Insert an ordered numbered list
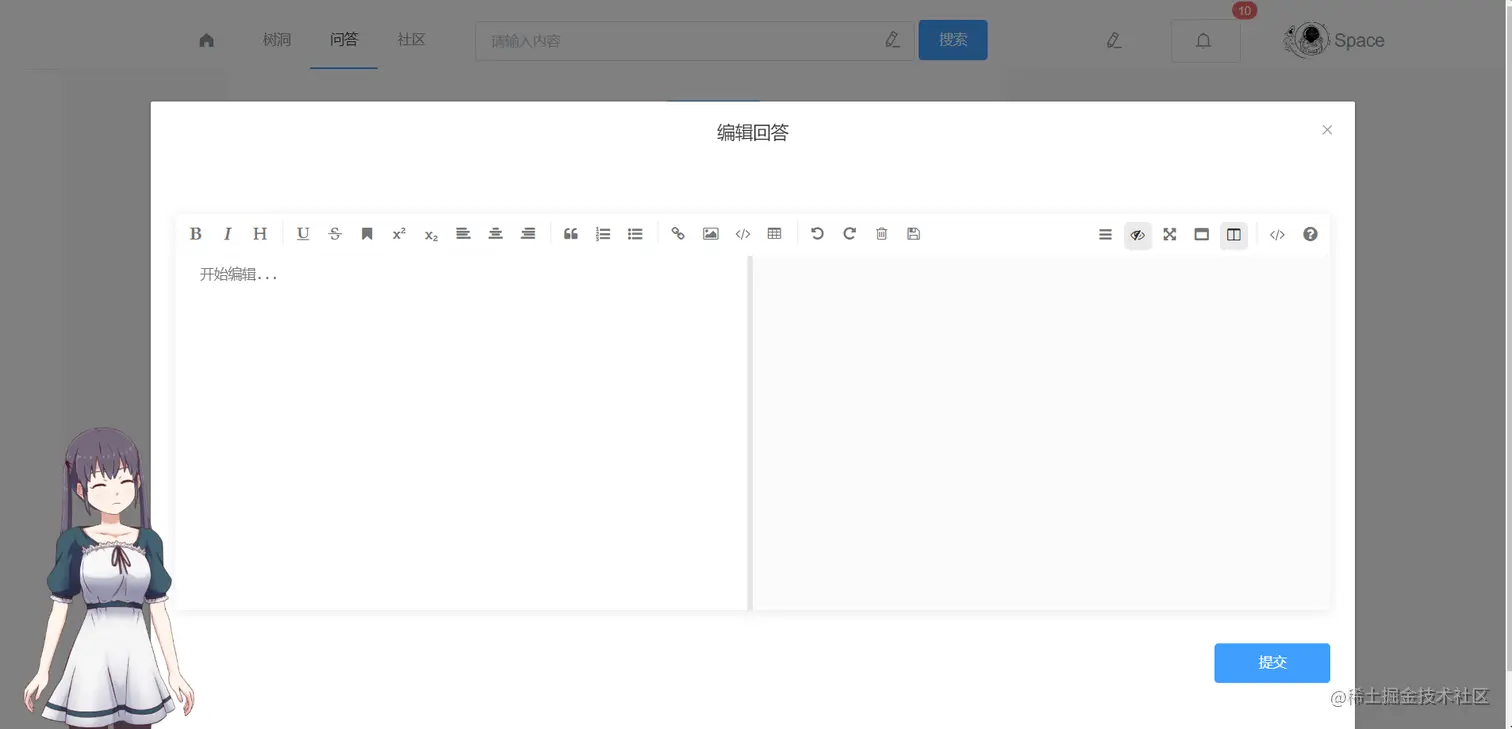Viewport: 1512px width, 729px height. (x=603, y=234)
